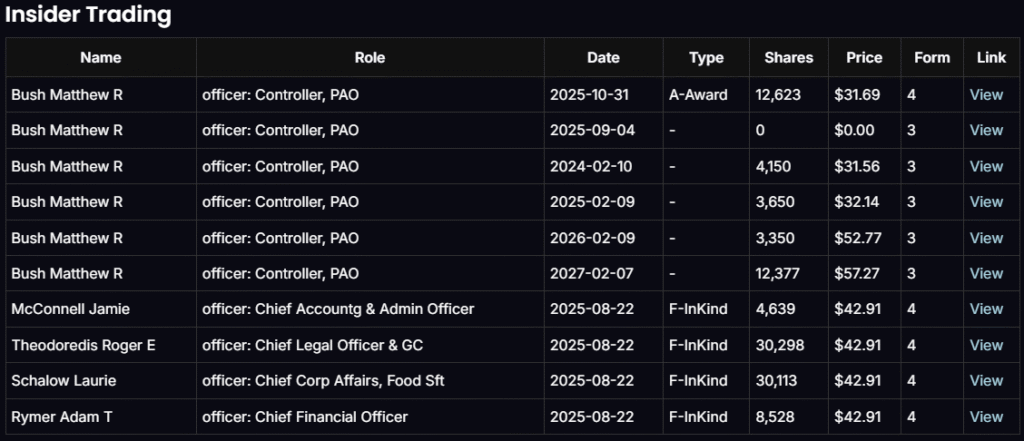Open View link for 2025-09-04 filing
Screen dimensions: 1024x441
(x=986, y=130)
